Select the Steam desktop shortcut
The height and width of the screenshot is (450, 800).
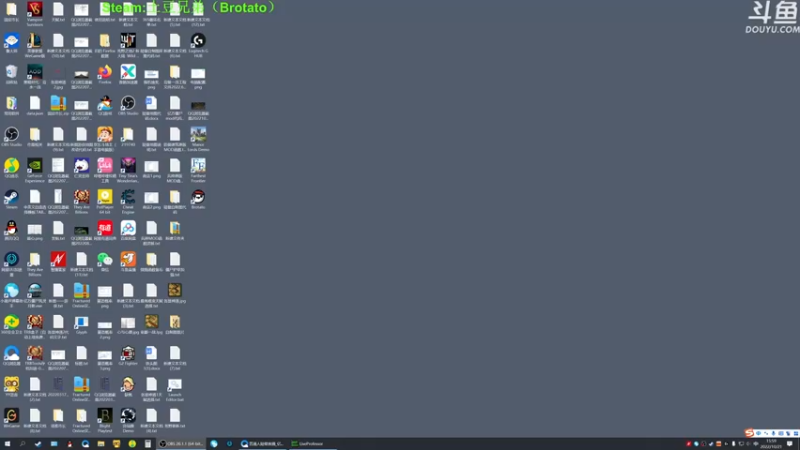11,199
